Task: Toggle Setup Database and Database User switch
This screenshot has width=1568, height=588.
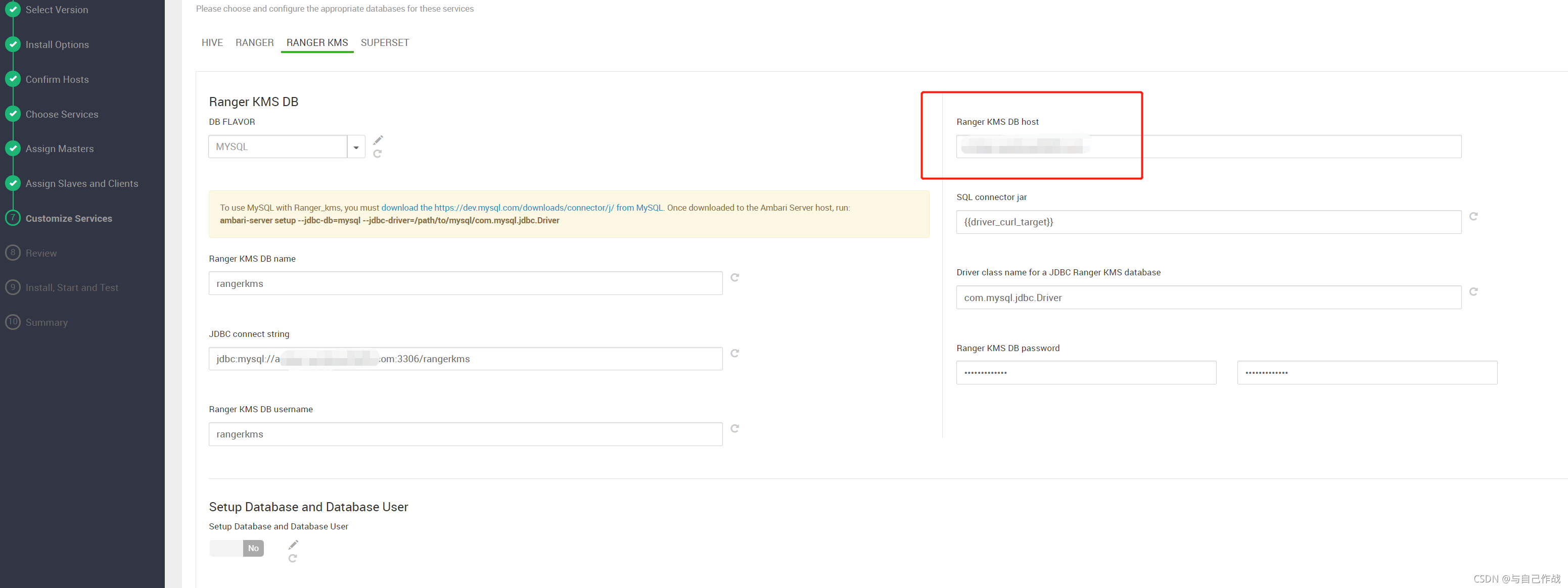Action: tap(237, 548)
